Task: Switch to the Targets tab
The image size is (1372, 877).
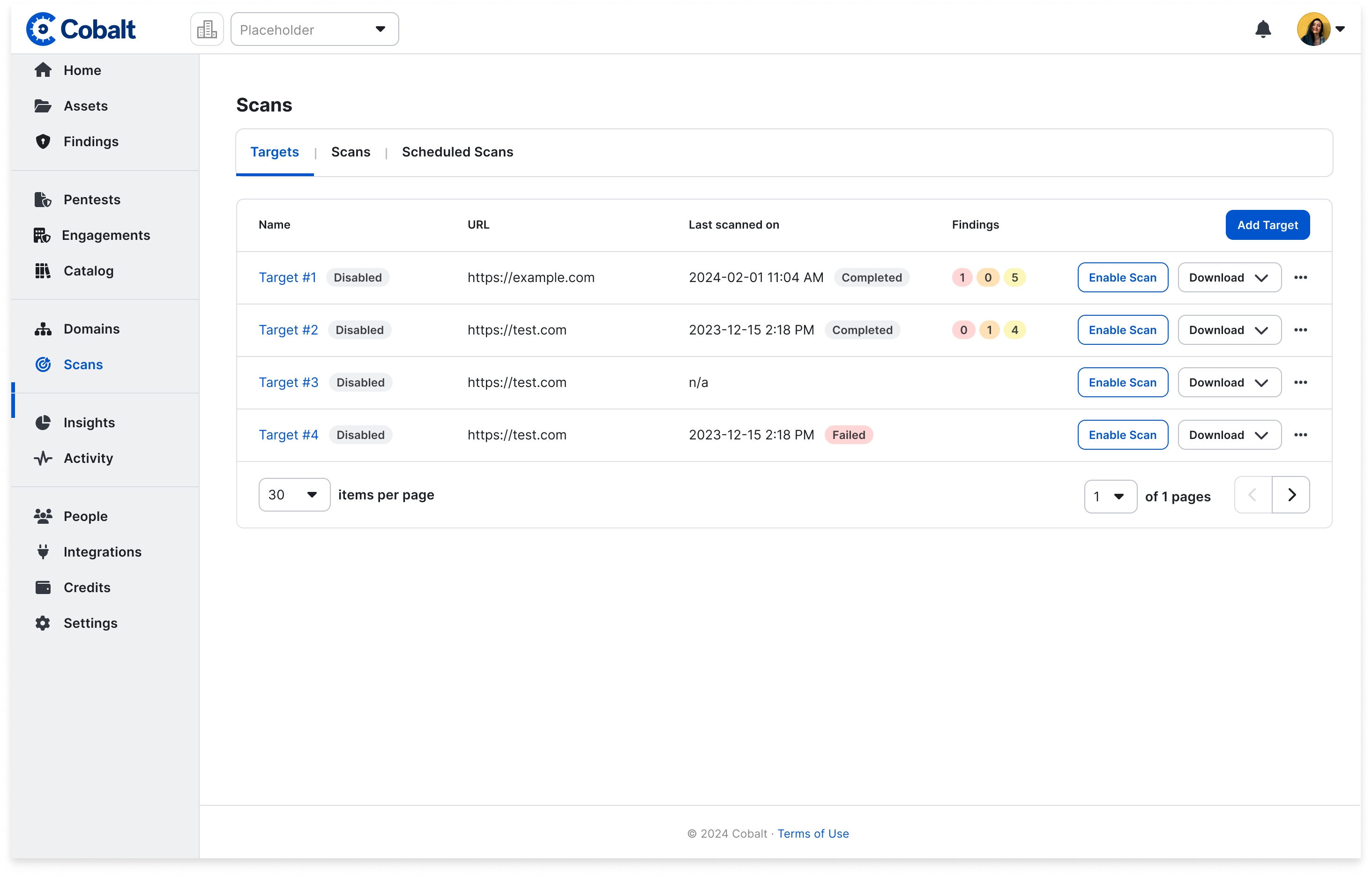Action: coord(275,152)
